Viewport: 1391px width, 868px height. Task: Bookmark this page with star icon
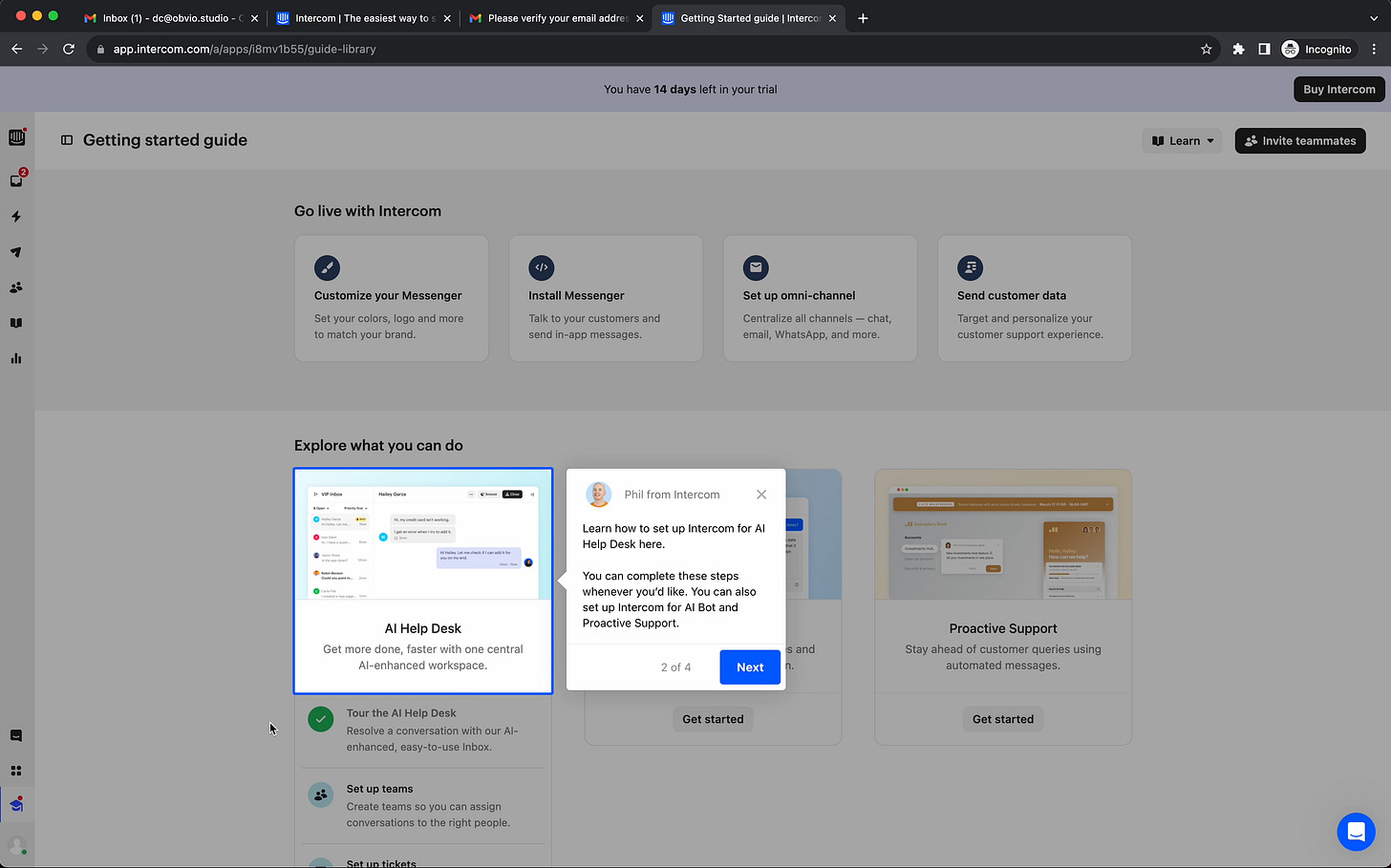1206,49
